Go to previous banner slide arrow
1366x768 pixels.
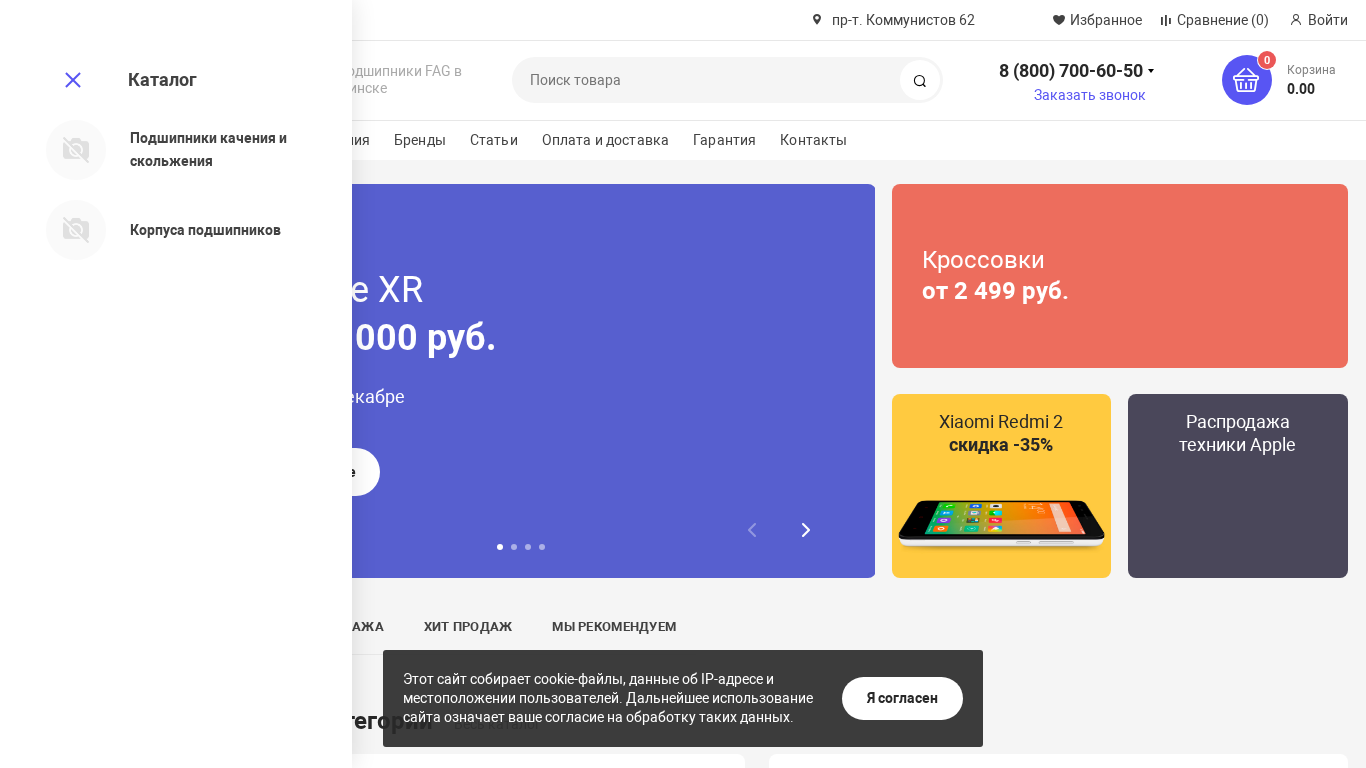tap(753, 530)
